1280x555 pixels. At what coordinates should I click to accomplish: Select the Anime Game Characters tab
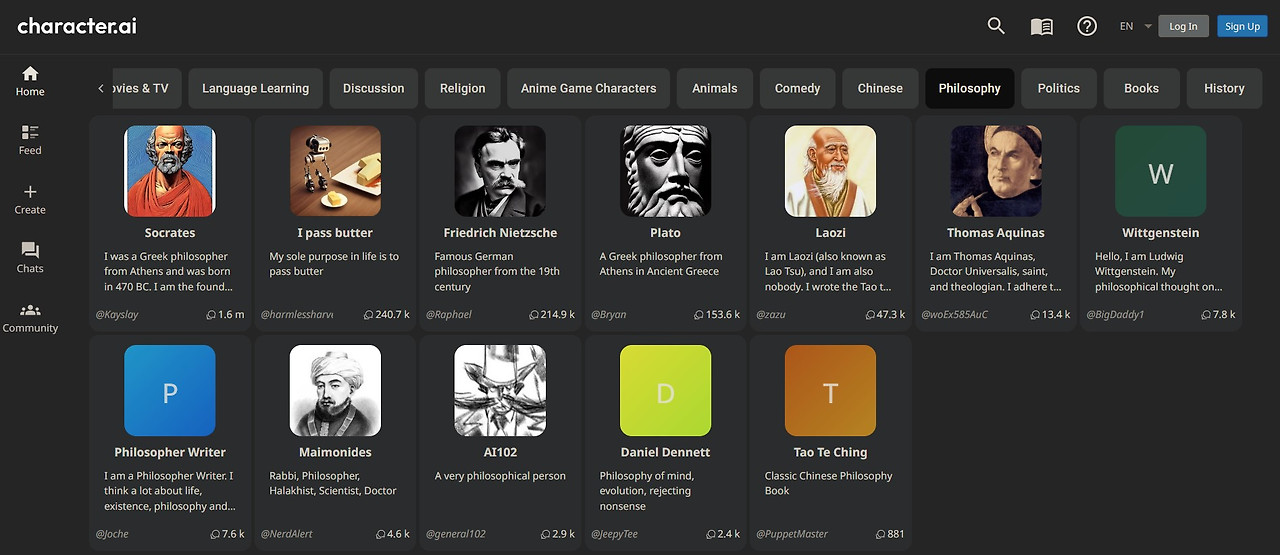(588, 88)
